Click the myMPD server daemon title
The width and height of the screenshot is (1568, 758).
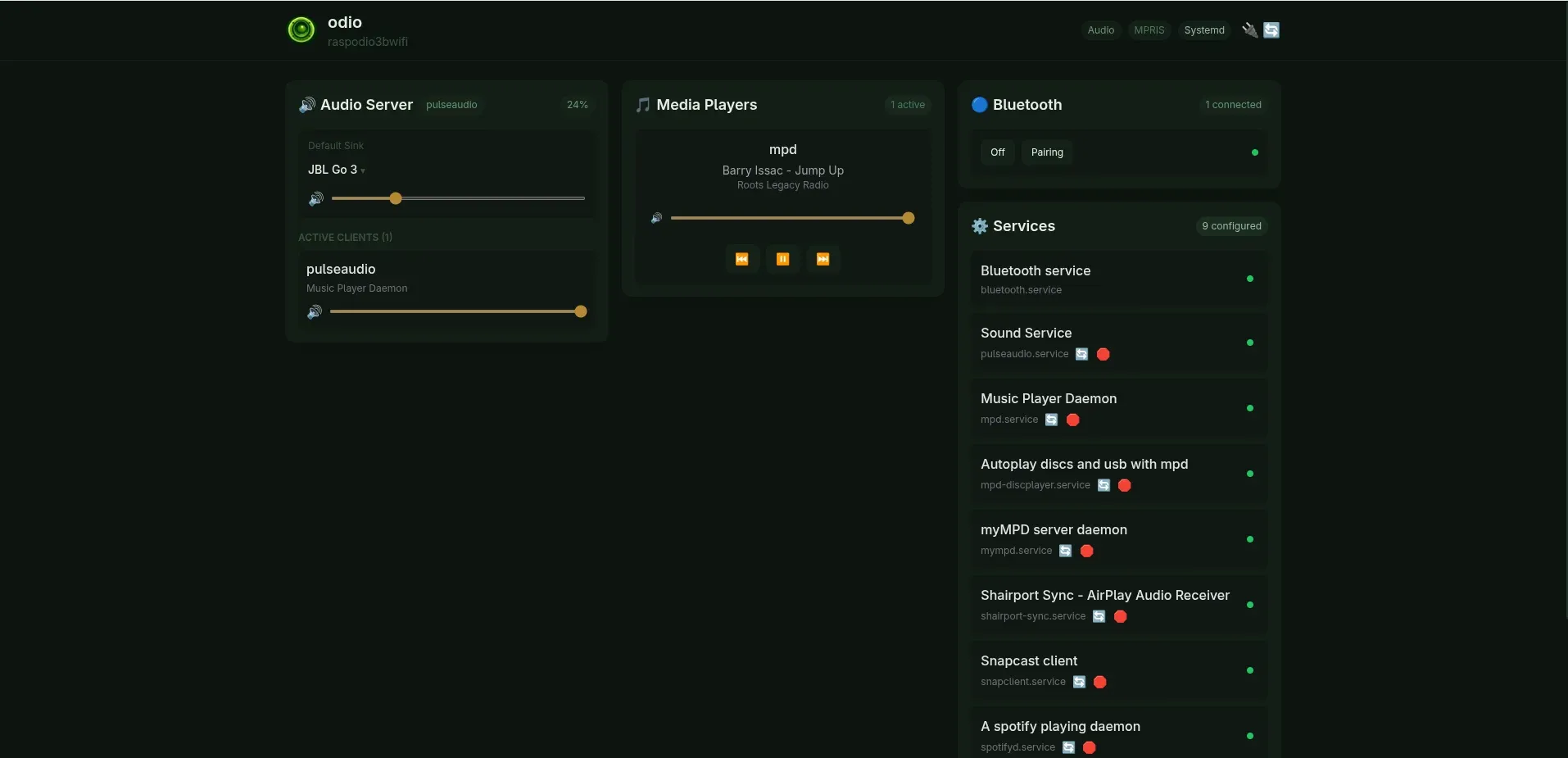pyautogui.click(x=1054, y=529)
